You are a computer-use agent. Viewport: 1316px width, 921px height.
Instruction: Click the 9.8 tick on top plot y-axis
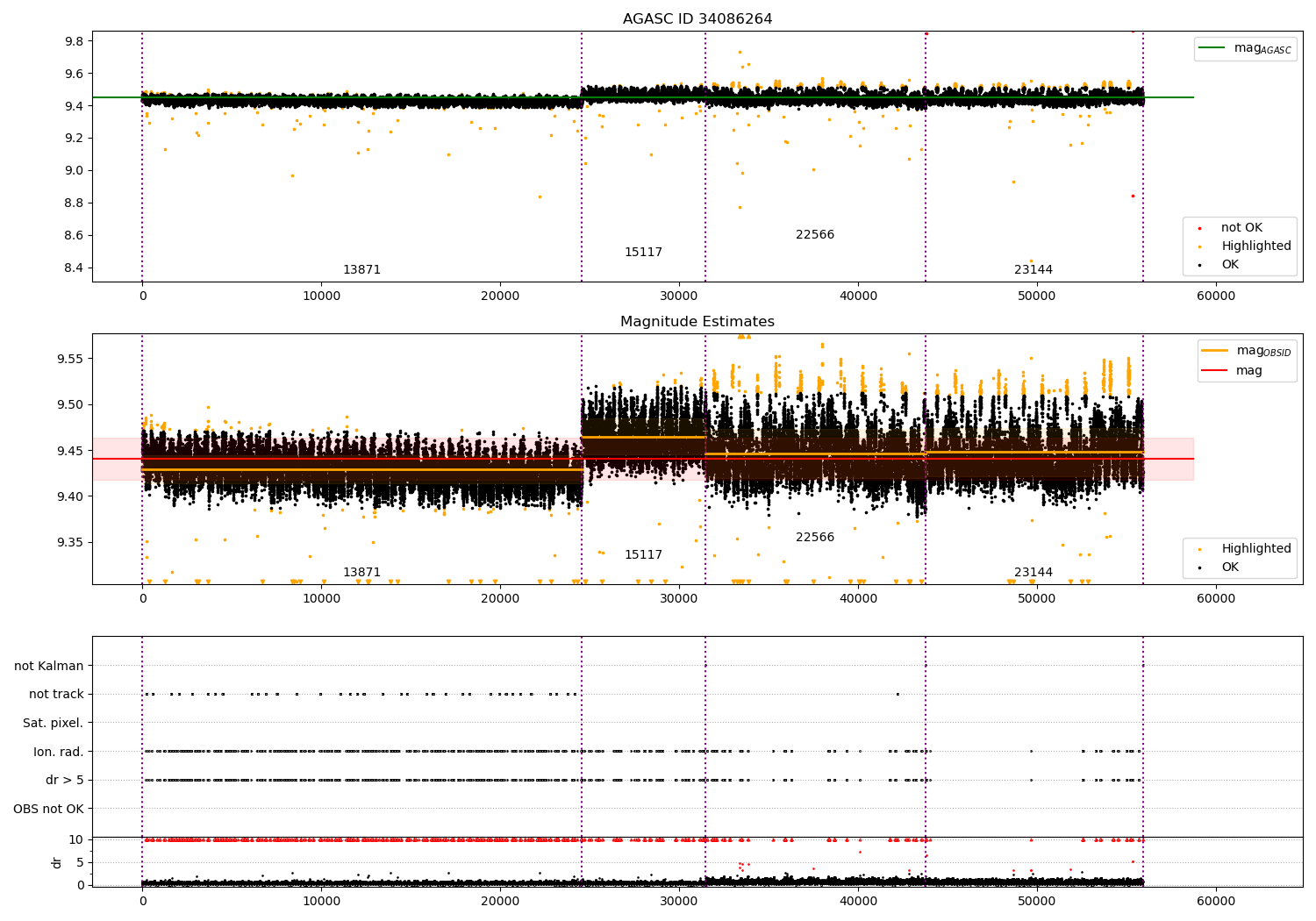point(74,41)
